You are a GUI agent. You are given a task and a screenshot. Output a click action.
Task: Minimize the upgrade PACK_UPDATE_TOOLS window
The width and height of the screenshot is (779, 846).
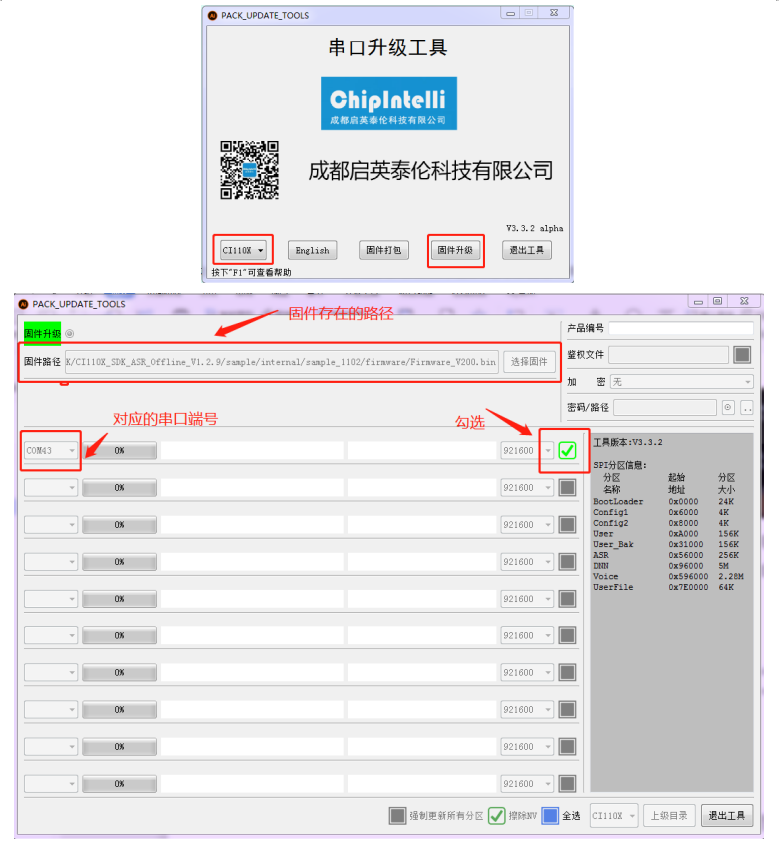pos(698,301)
